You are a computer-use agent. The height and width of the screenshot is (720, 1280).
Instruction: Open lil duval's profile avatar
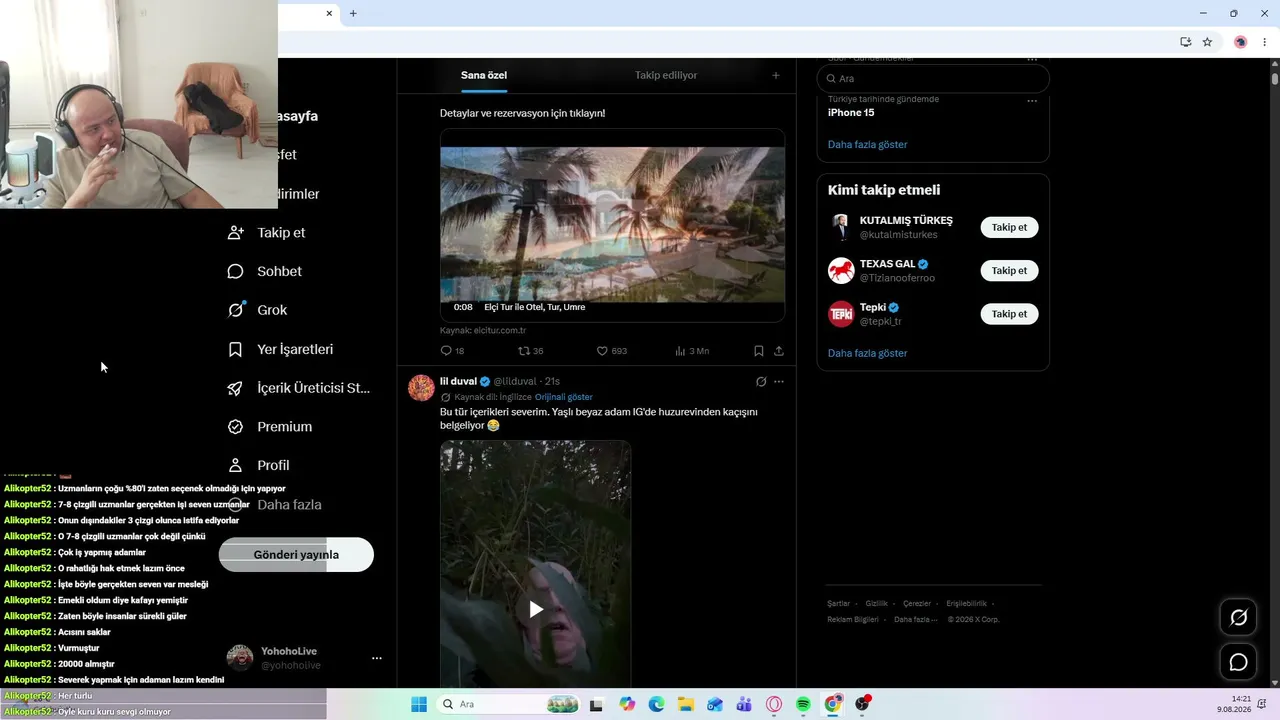tap(422, 388)
